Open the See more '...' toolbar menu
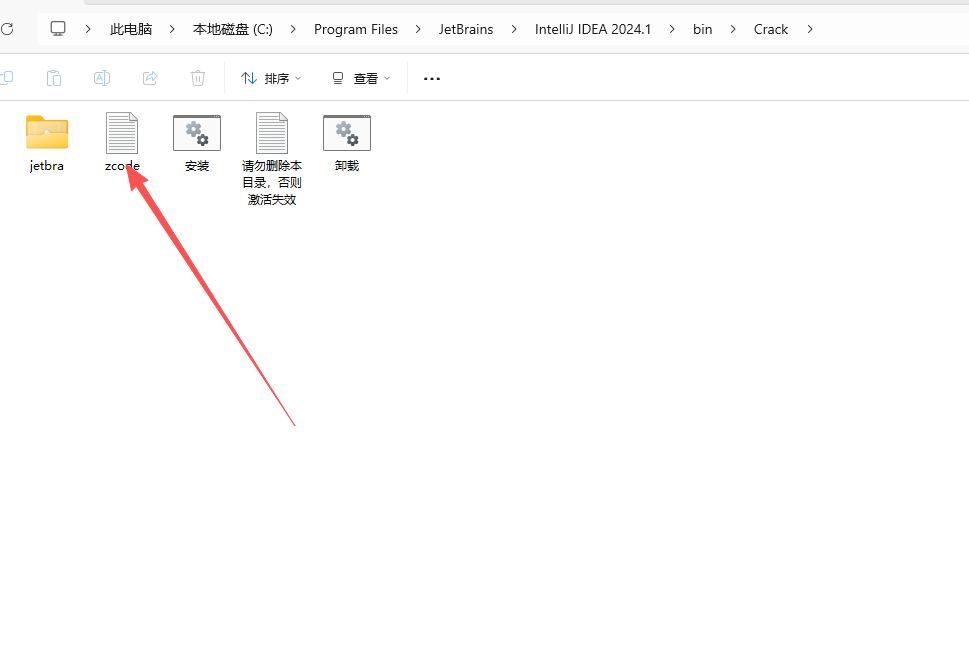 (431, 77)
